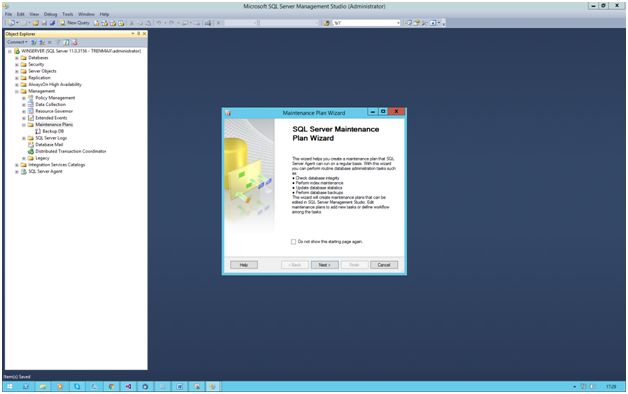This screenshot has width=628, height=394.
Task: Click the Next button in the wizard
Action: 324,265
